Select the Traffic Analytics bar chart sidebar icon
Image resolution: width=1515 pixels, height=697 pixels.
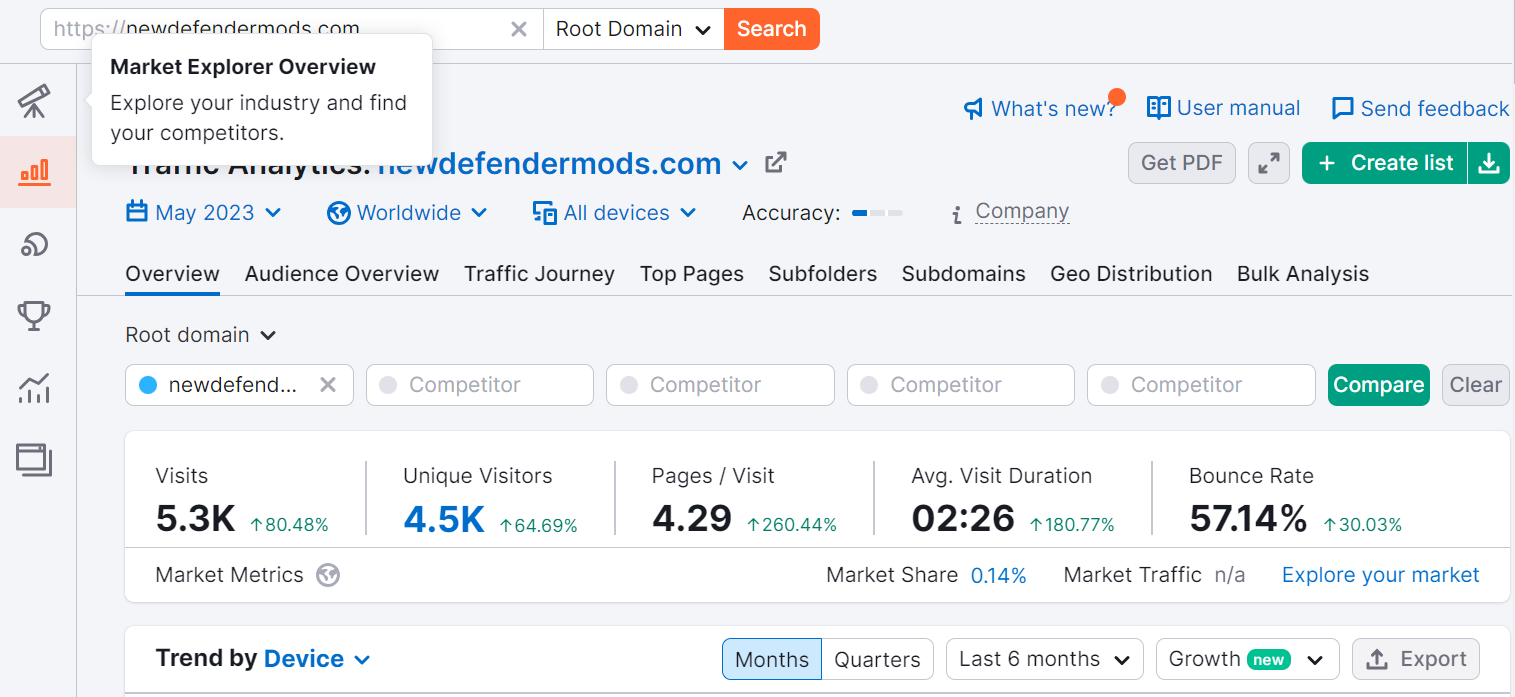35,172
